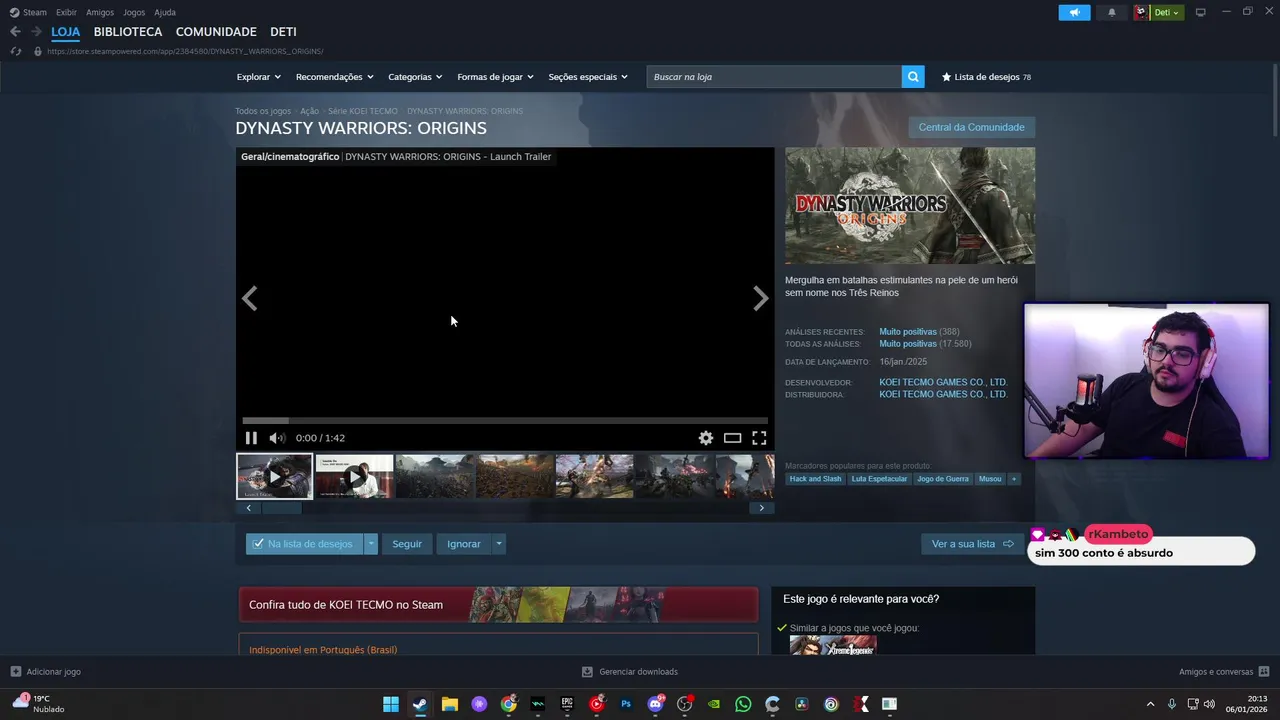The image size is (1280, 720).
Task: Open the Ajuda menu
Action: click(165, 12)
